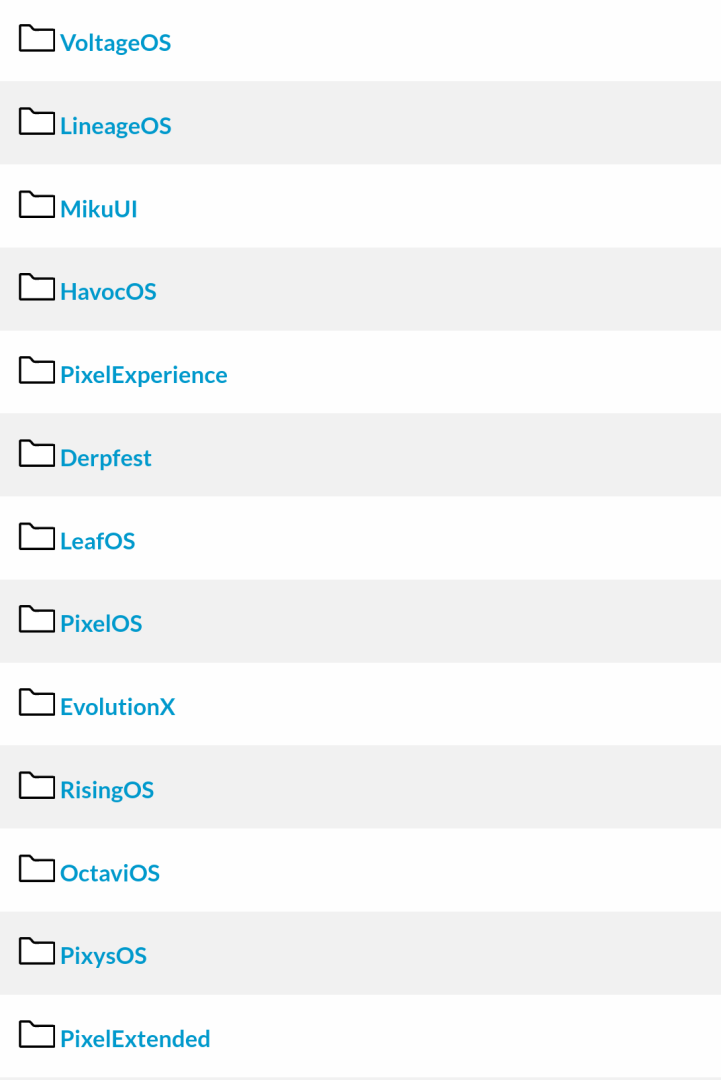The width and height of the screenshot is (721, 1080).
Task: Click the folder icon next to RisingOS
Action: (x=37, y=787)
